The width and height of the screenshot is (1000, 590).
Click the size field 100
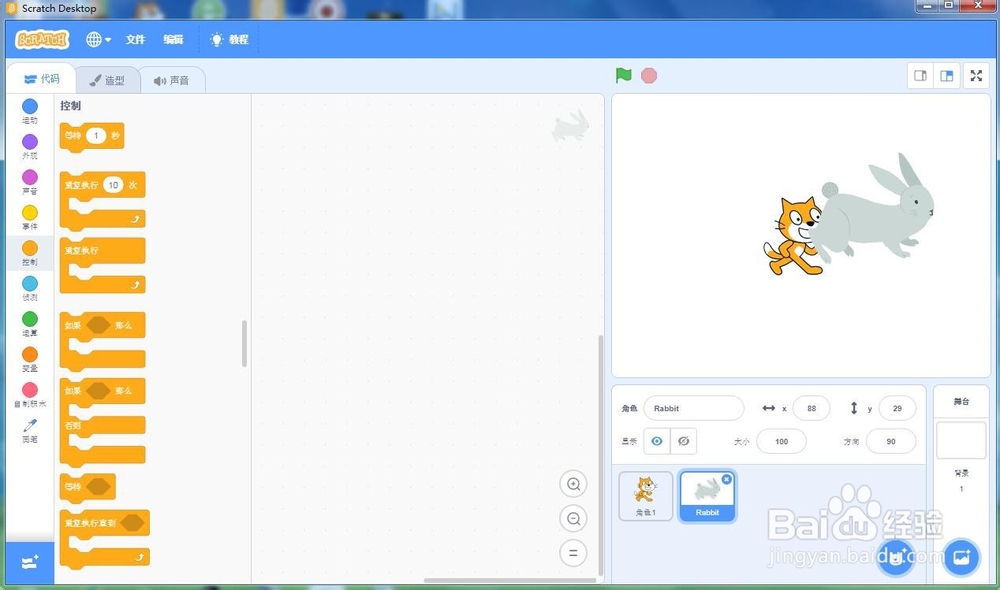coord(781,441)
